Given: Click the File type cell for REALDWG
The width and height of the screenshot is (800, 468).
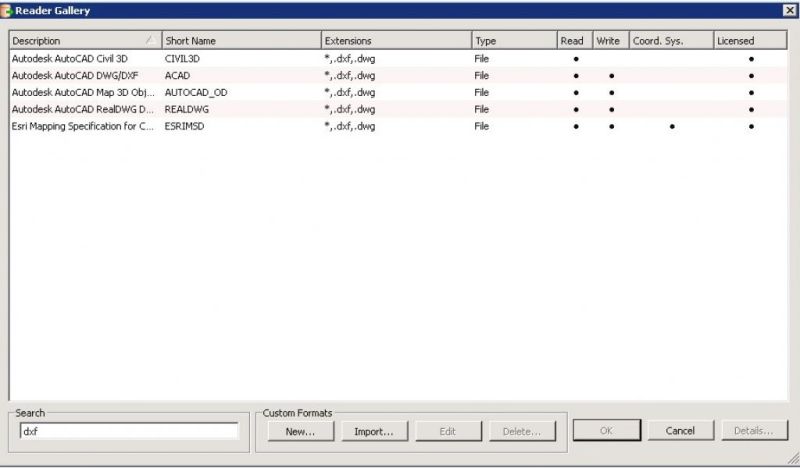Looking at the screenshot, I should 481,109.
